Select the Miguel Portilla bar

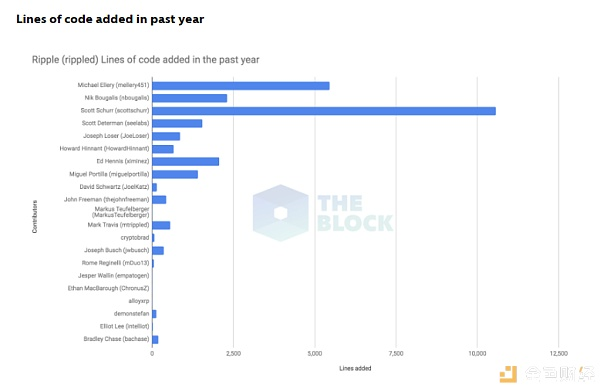point(175,174)
